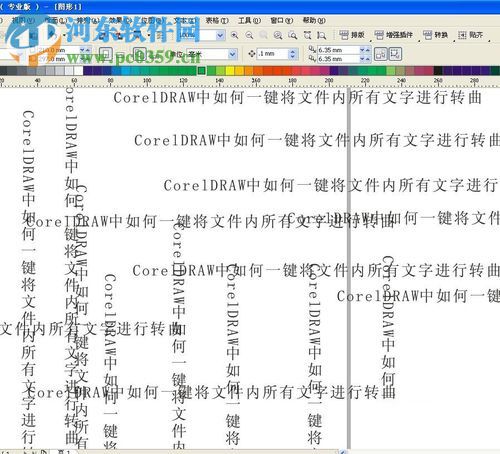Toggle the dashed-frame icon ending the property bar

coord(395,54)
